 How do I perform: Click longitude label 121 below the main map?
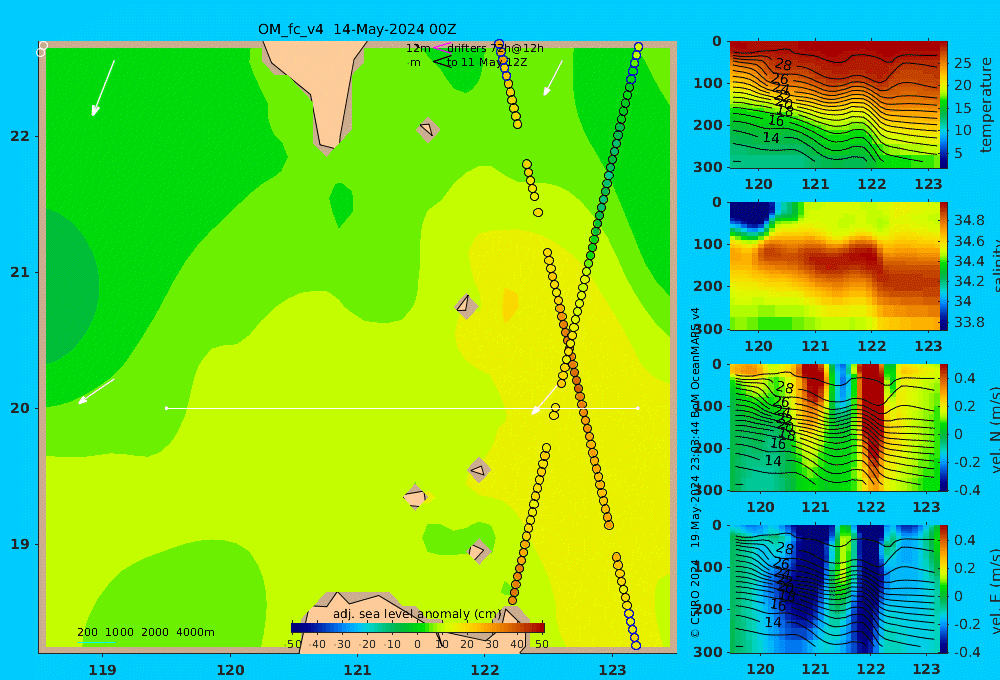click(358, 670)
